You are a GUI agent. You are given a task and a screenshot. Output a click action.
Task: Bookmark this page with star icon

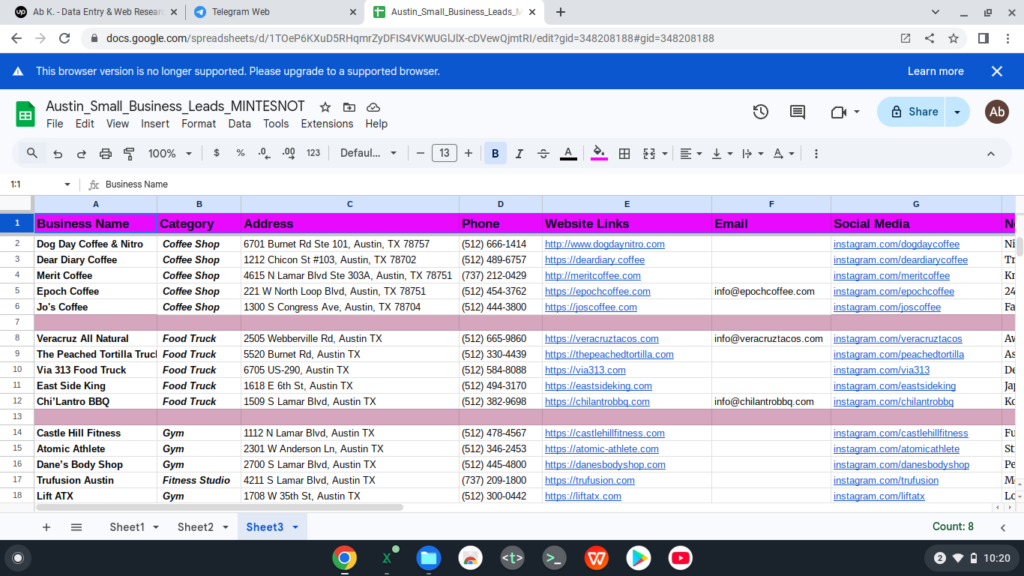953,39
